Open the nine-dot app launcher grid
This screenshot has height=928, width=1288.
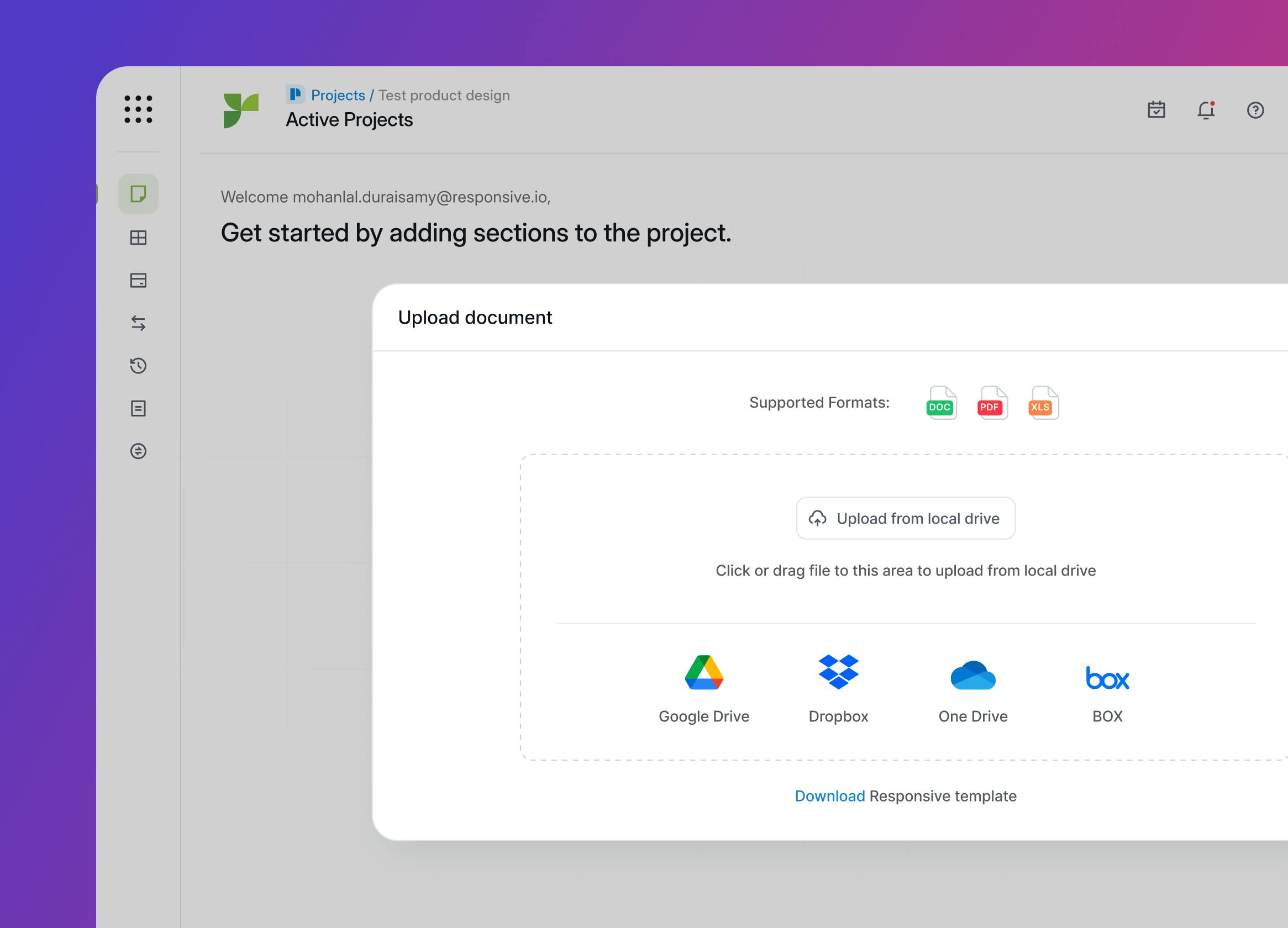pyautogui.click(x=138, y=109)
